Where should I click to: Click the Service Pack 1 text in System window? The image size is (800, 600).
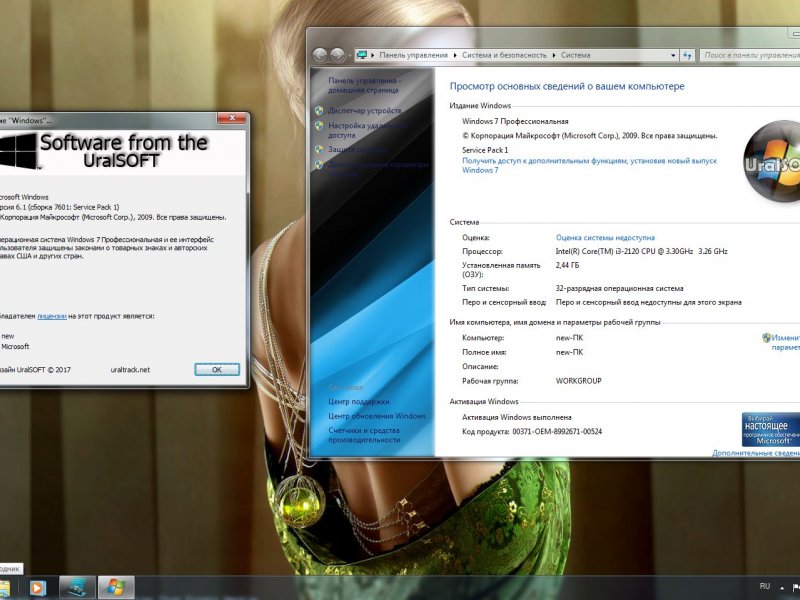tap(485, 150)
